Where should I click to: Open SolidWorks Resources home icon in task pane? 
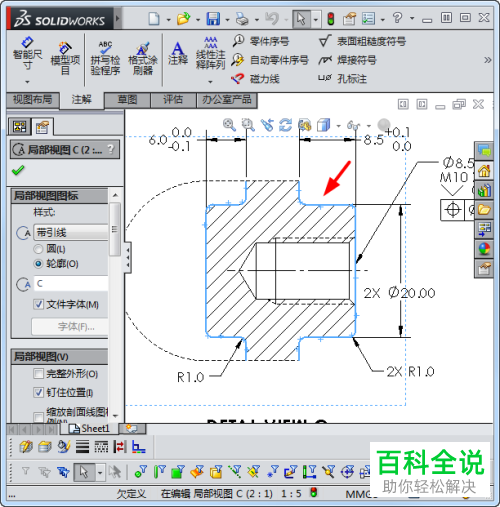pos(484,171)
